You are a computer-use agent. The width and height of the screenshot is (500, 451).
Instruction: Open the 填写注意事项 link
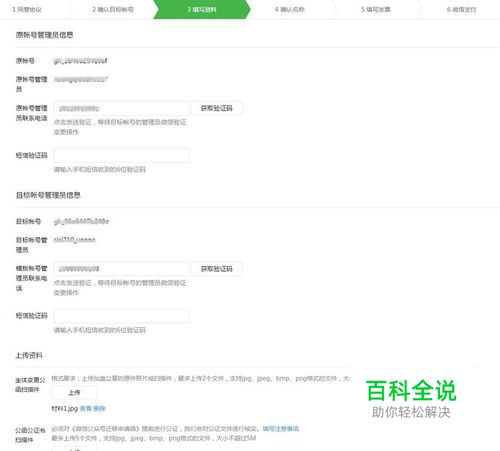coord(280,429)
